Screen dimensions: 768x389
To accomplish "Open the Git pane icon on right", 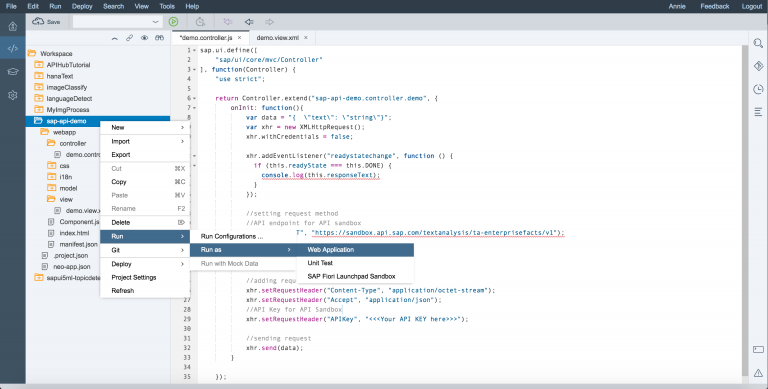I will [x=758, y=66].
